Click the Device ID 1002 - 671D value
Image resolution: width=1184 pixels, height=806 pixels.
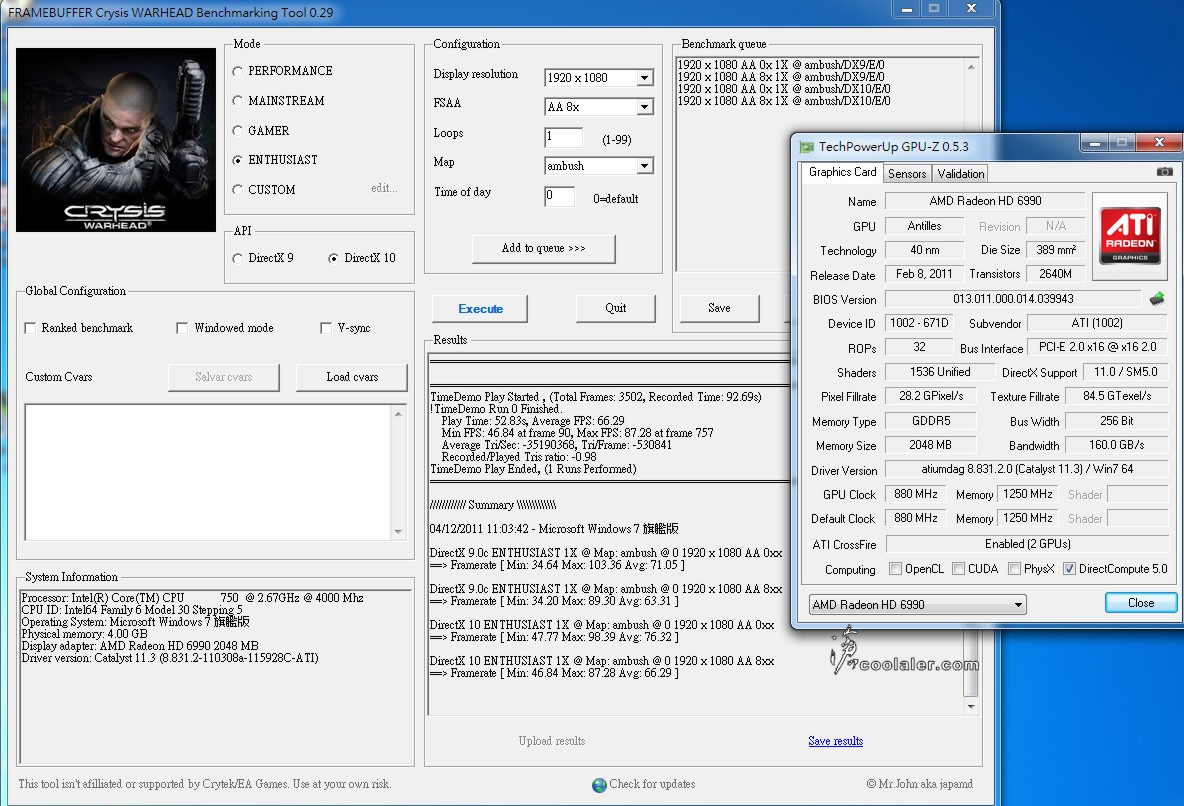coord(919,323)
